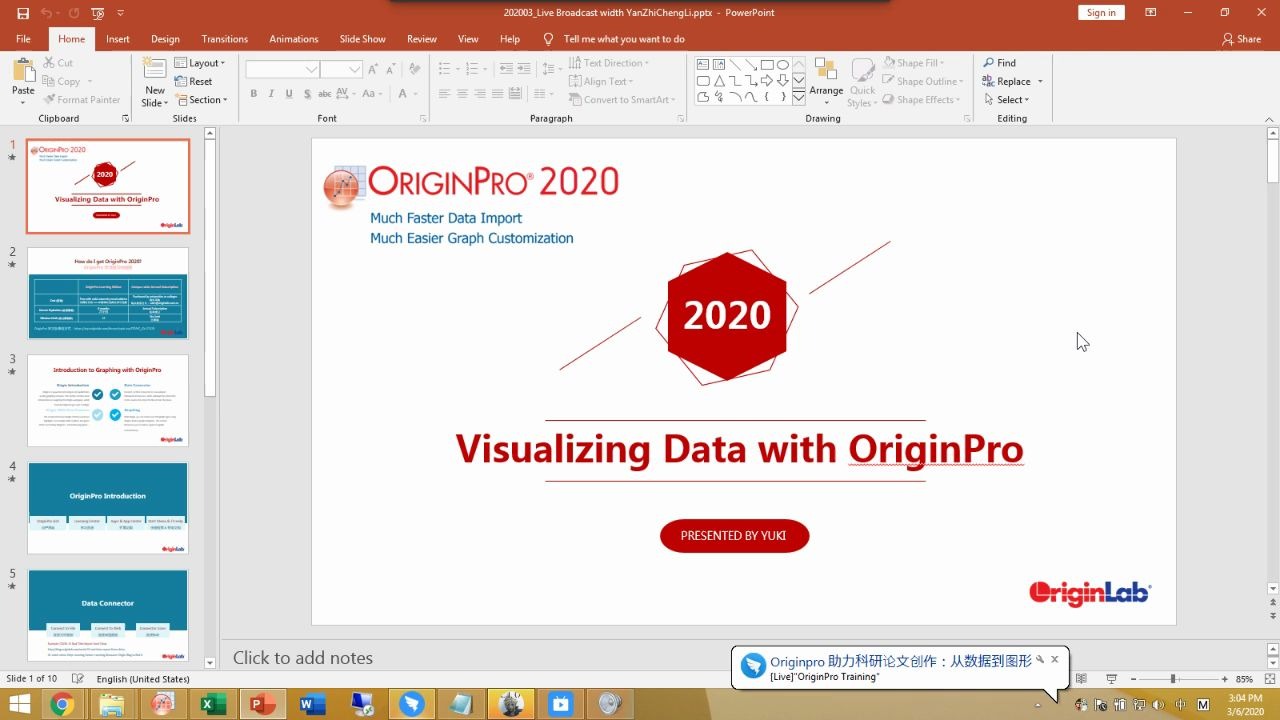Click the Sign in button
Viewport: 1280px width, 720px height.
[1101, 12]
